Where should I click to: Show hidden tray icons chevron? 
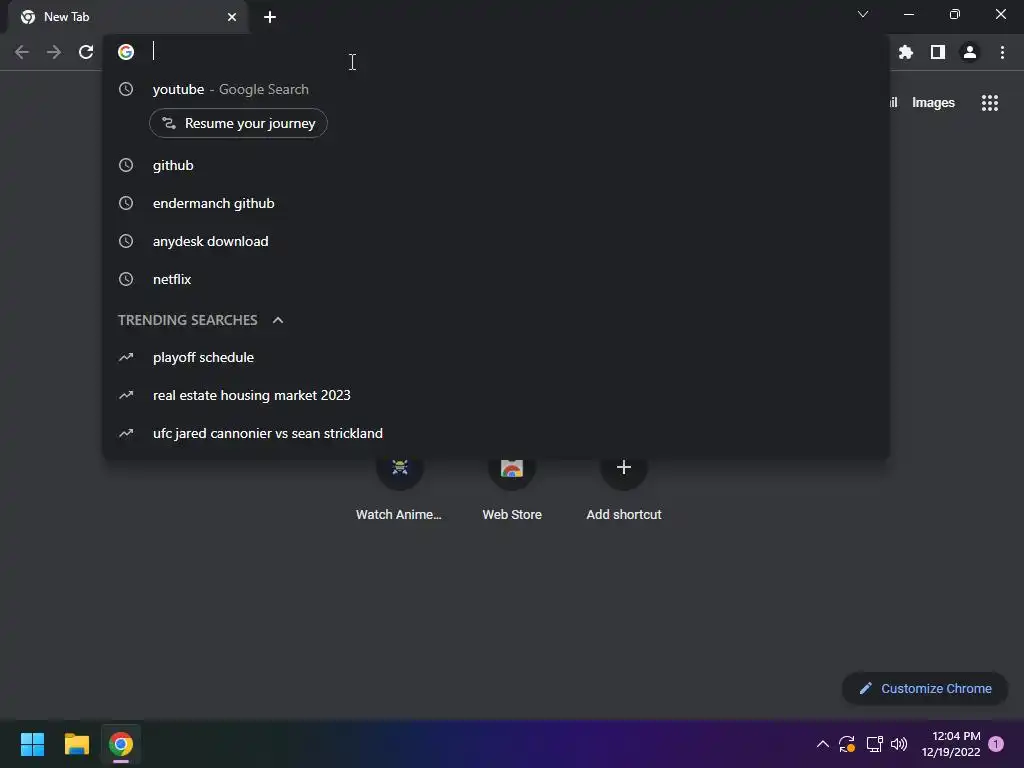[x=823, y=744]
